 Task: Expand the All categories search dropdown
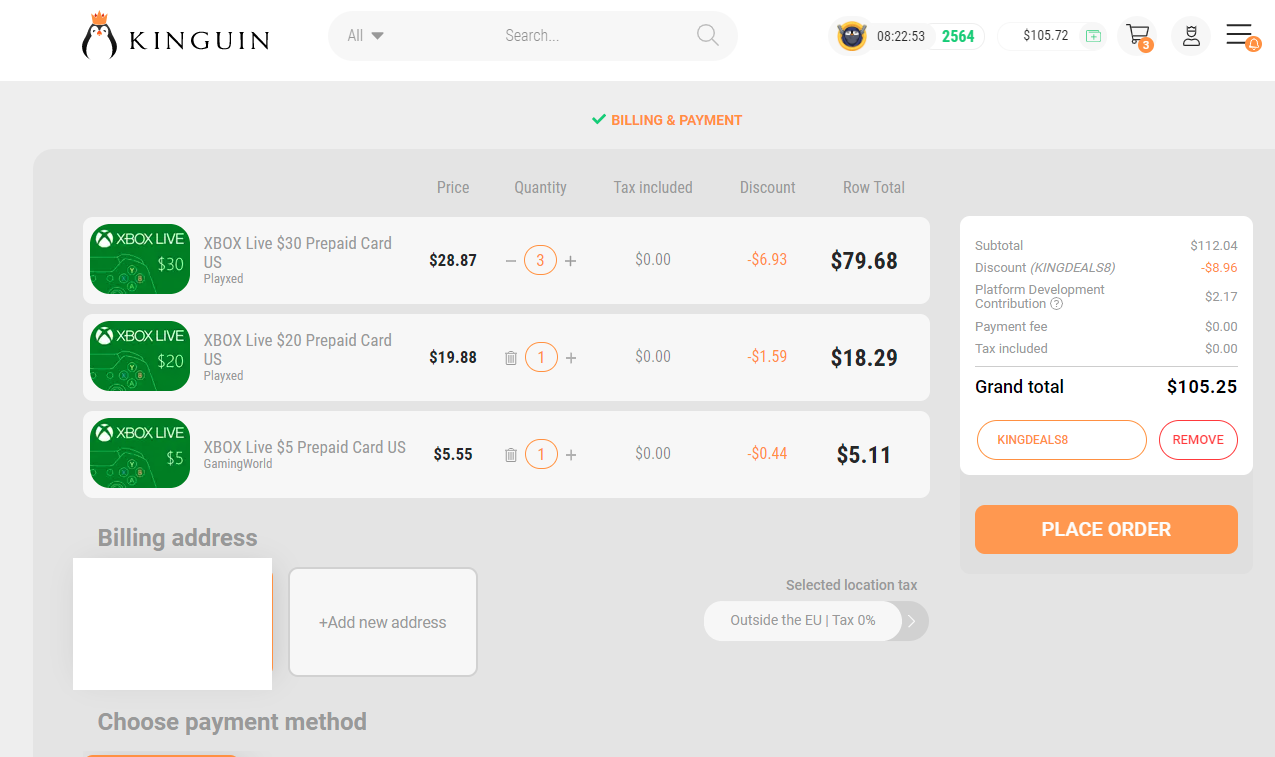point(365,36)
